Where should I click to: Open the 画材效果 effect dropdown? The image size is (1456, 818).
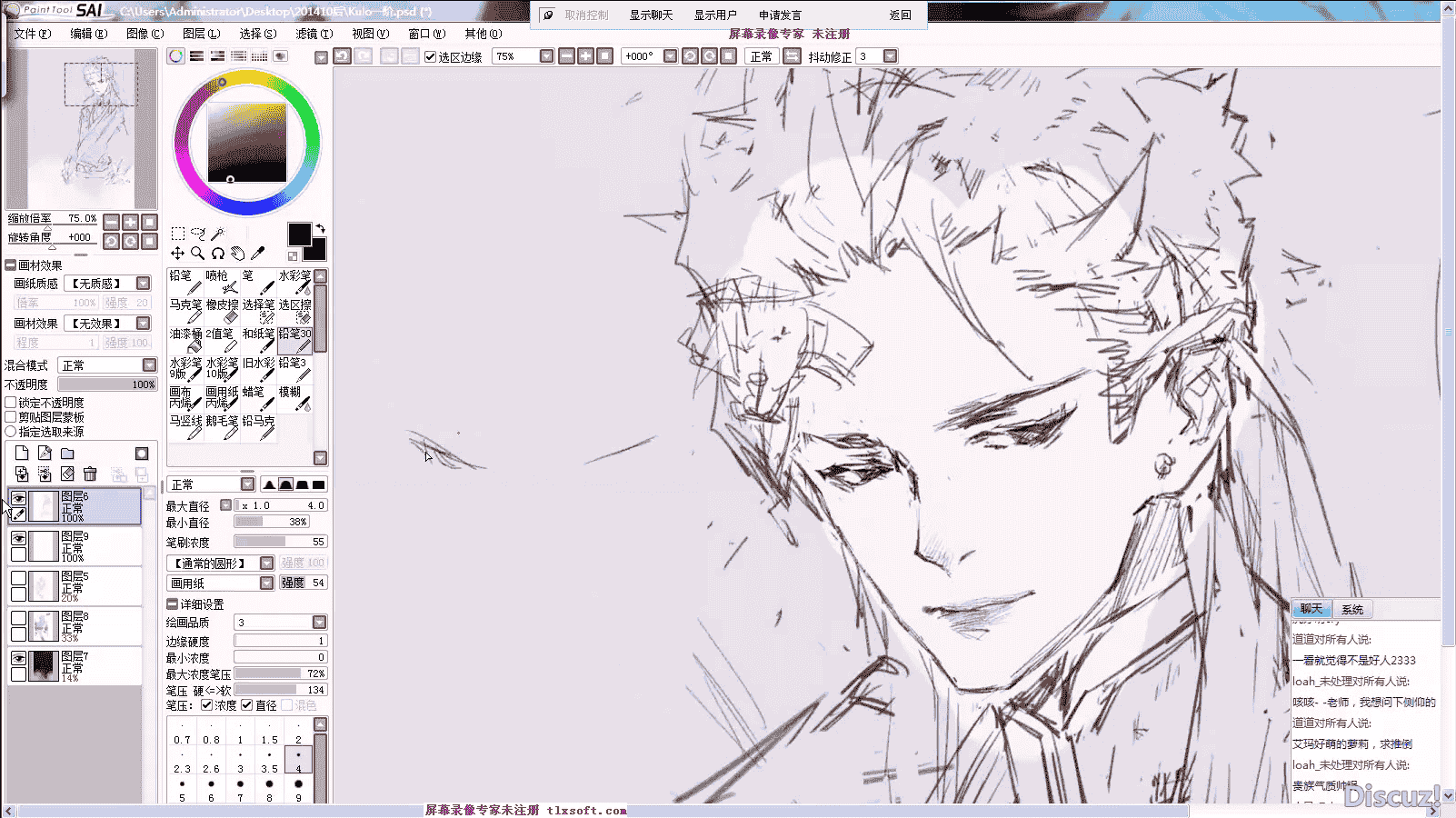click(x=144, y=324)
